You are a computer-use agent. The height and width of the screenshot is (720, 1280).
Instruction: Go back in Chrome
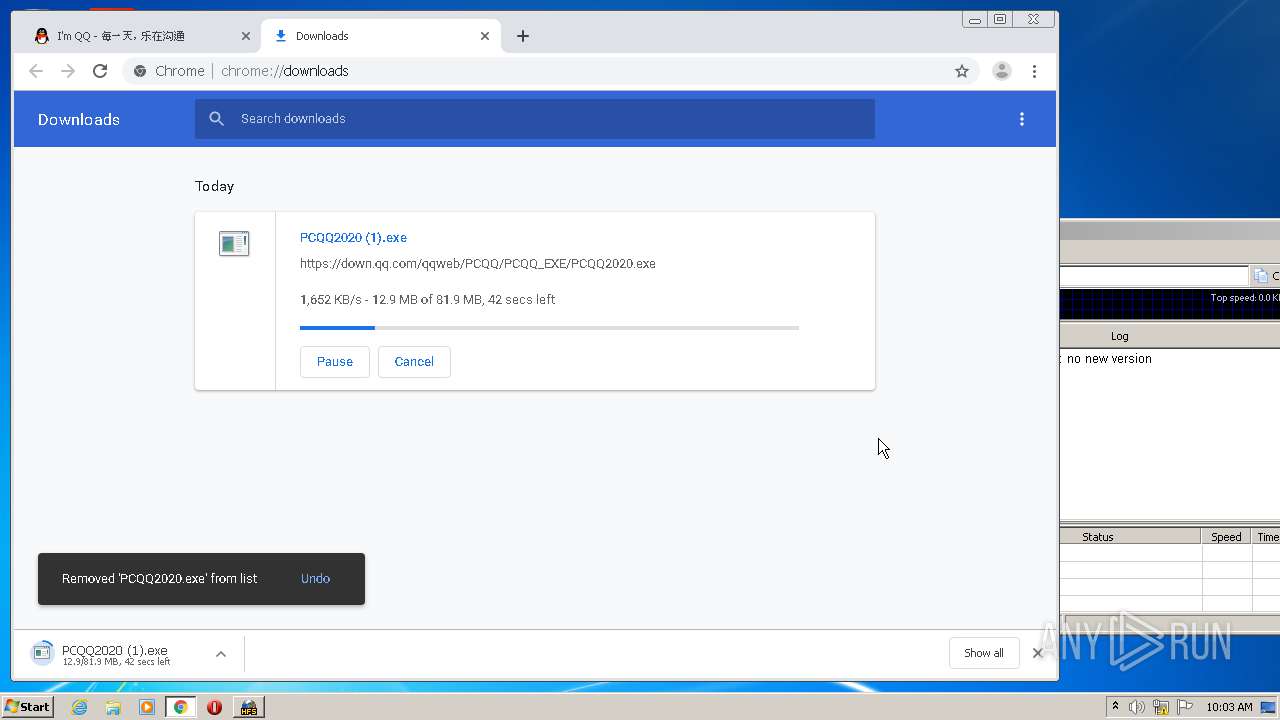tap(36, 71)
